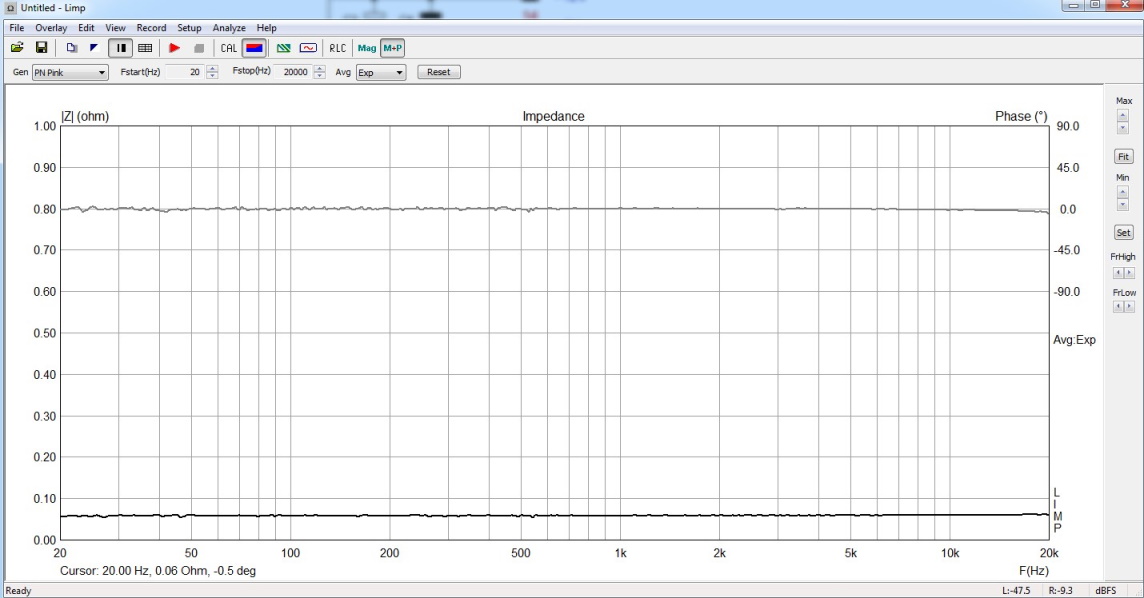The height and width of the screenshot is (598, 1144).
Task: Click the red waveform measurement setup icon
Action: coord(309,48)
